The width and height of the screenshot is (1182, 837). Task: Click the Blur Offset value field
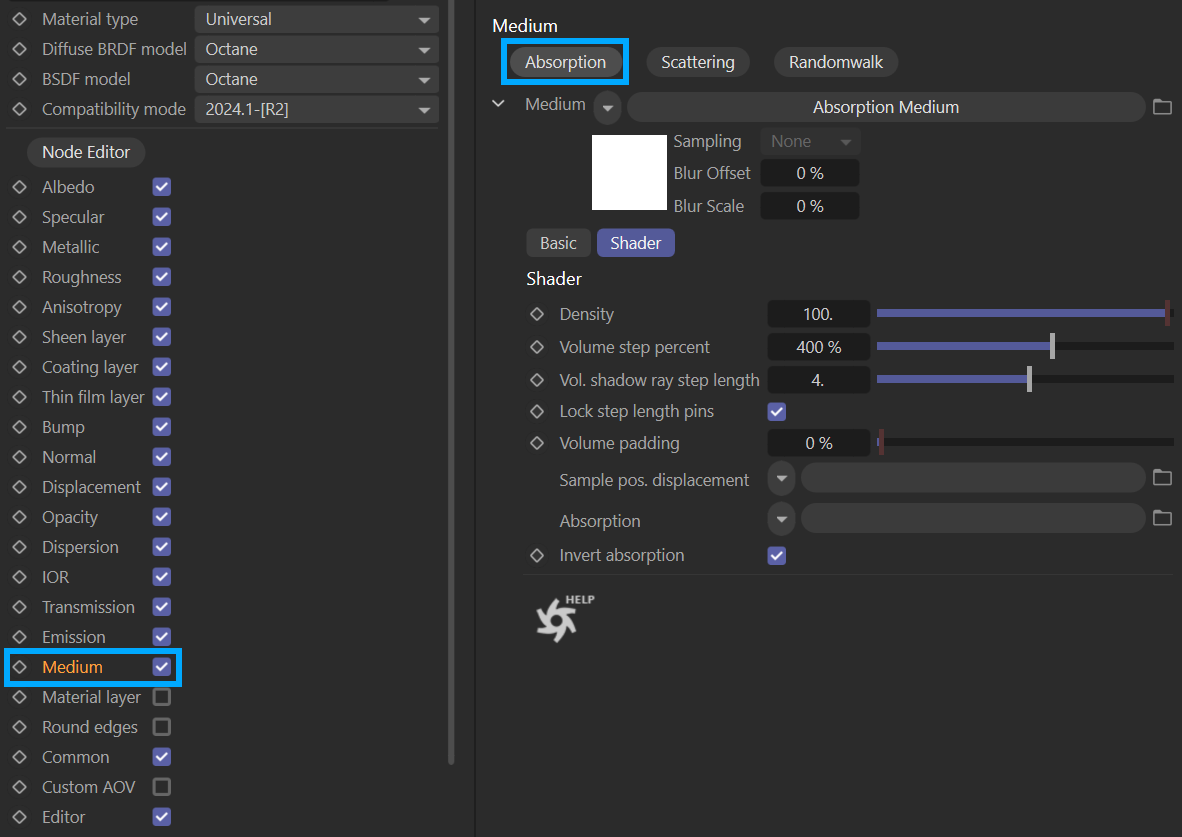[x=809, y=173]
